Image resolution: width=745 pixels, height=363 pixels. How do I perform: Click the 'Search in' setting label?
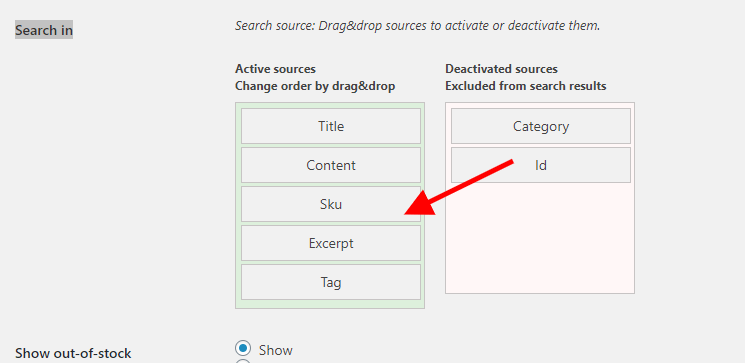click(x=44, y=30)
